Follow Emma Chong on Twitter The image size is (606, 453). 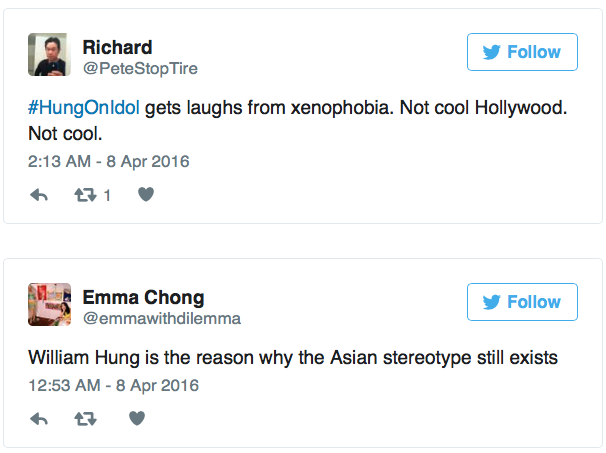[522, 301]
